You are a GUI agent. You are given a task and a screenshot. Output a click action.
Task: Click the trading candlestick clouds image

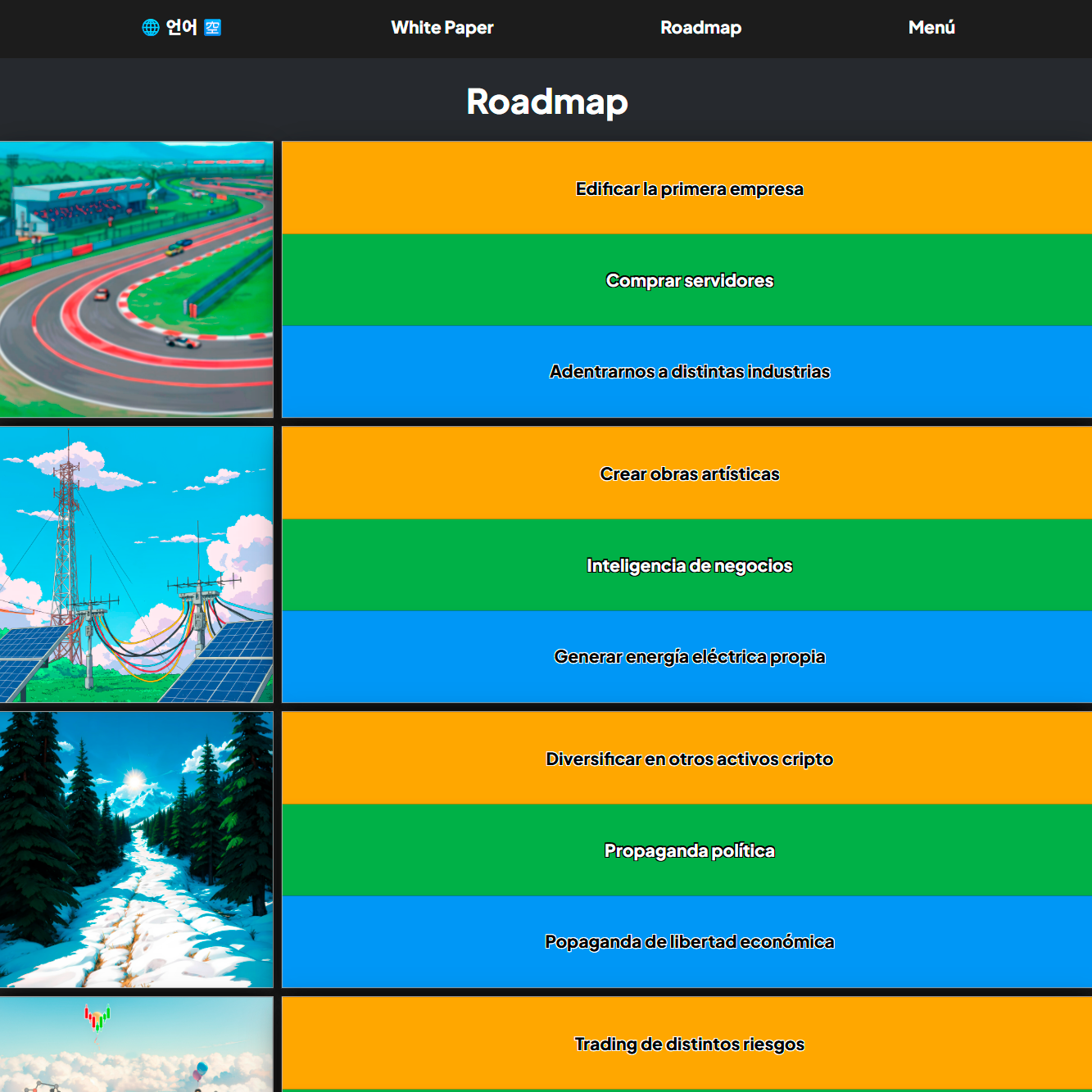(x=137, y=1044)
